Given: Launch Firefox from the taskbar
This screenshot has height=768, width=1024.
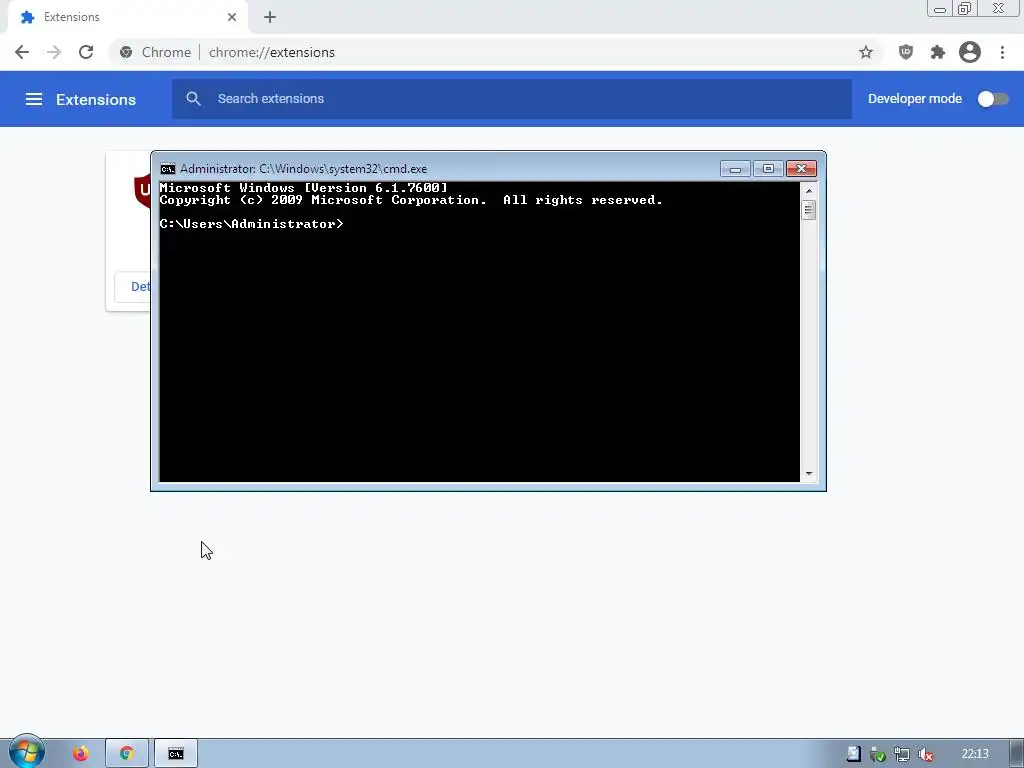Looking at the screenshot, I should (x=80, y=754).
